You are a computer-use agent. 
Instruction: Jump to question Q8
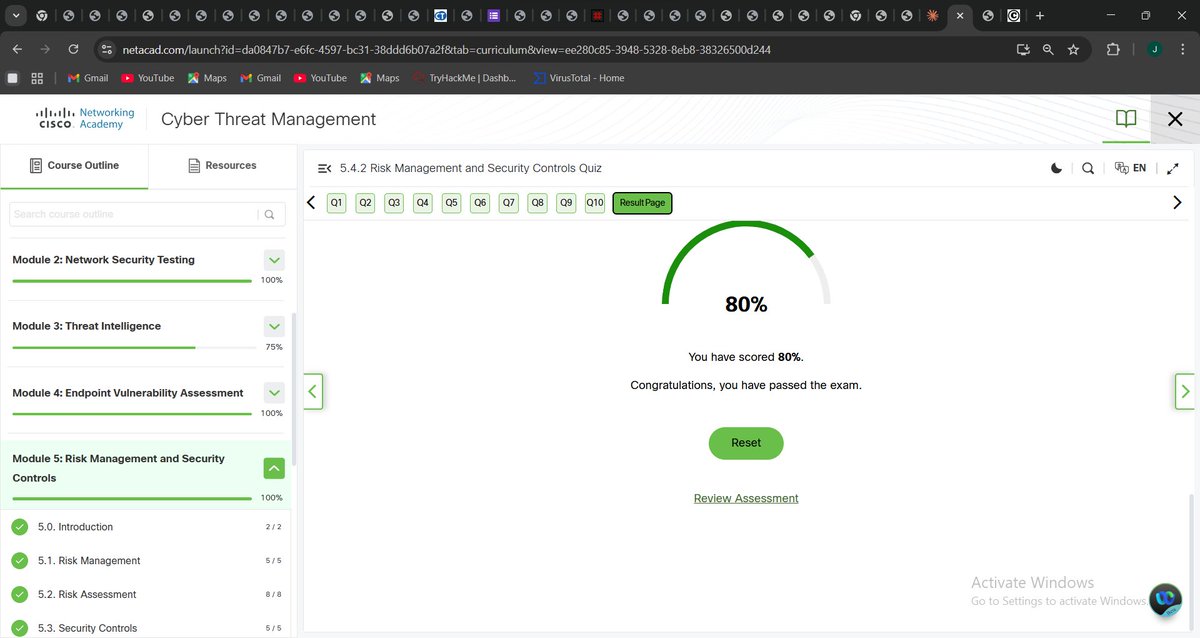coord(538,203)
